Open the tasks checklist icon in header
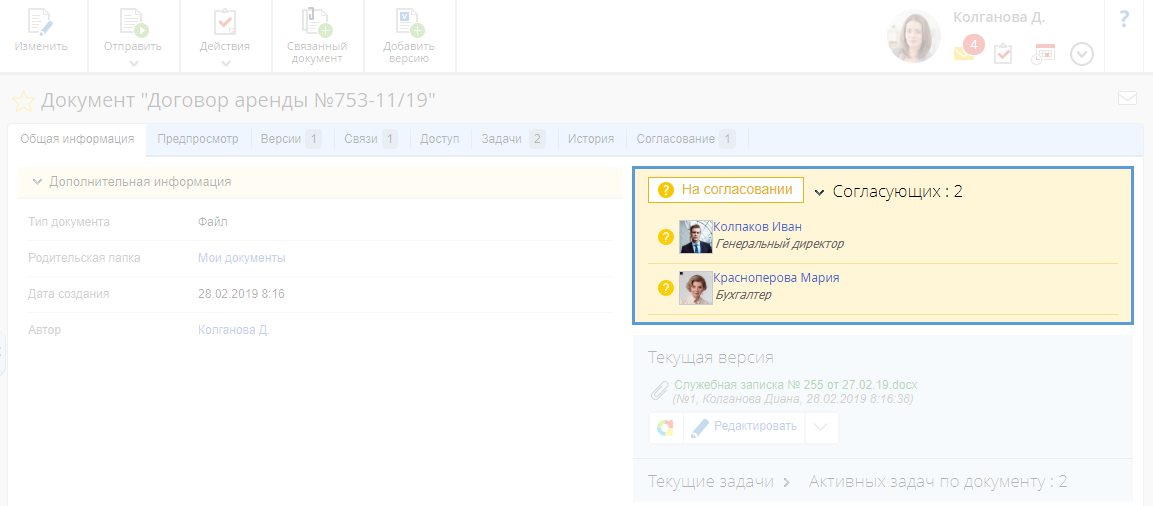This screenshot has width=1153, height=506. 1003,54
